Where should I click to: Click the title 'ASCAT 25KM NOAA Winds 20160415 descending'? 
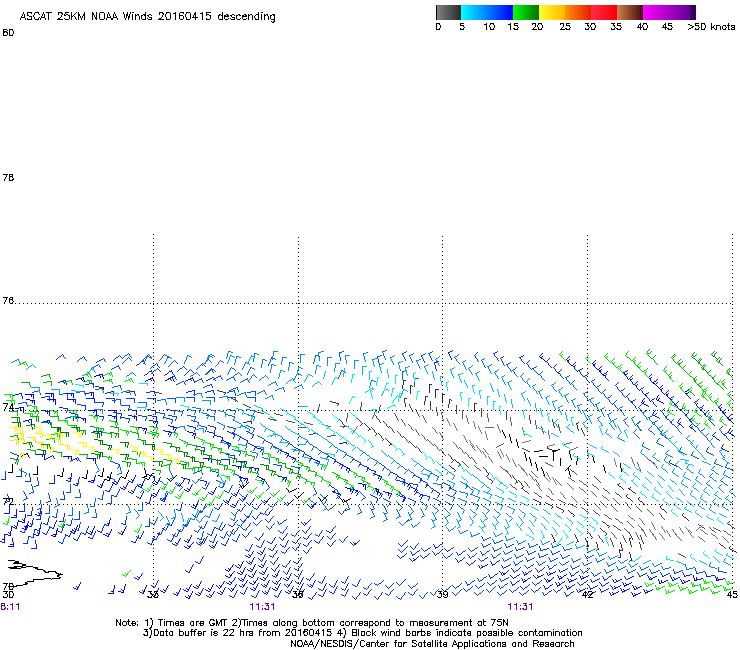coord(147,17)
